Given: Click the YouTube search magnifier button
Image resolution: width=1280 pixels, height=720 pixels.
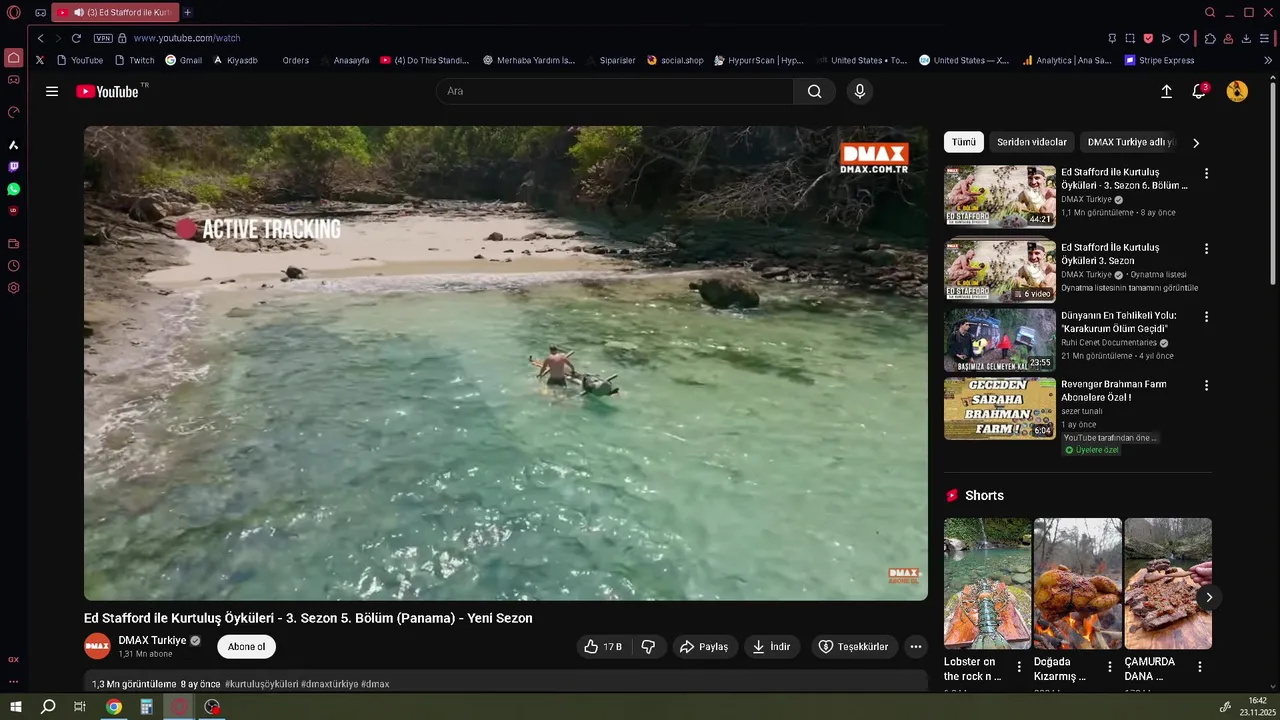Looking at the screenshot, I should pos(815,91).
